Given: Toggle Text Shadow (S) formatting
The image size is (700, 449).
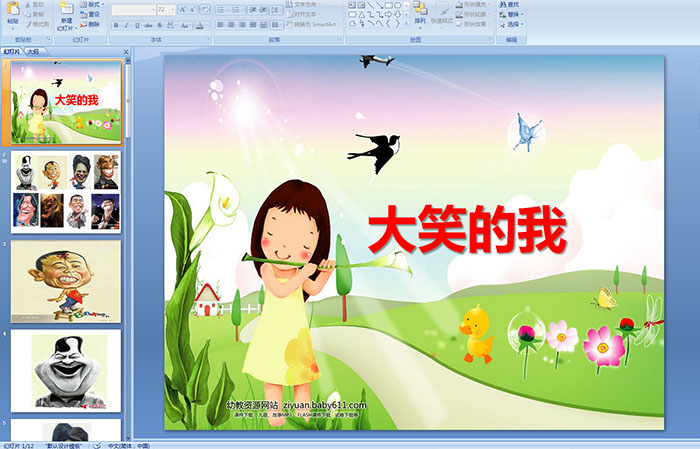Looking at the screenshot, I should 159,25.
